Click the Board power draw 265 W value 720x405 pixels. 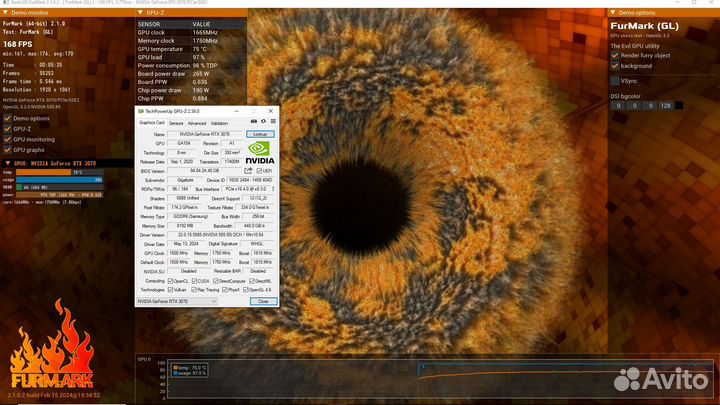(x=201, y=74)
